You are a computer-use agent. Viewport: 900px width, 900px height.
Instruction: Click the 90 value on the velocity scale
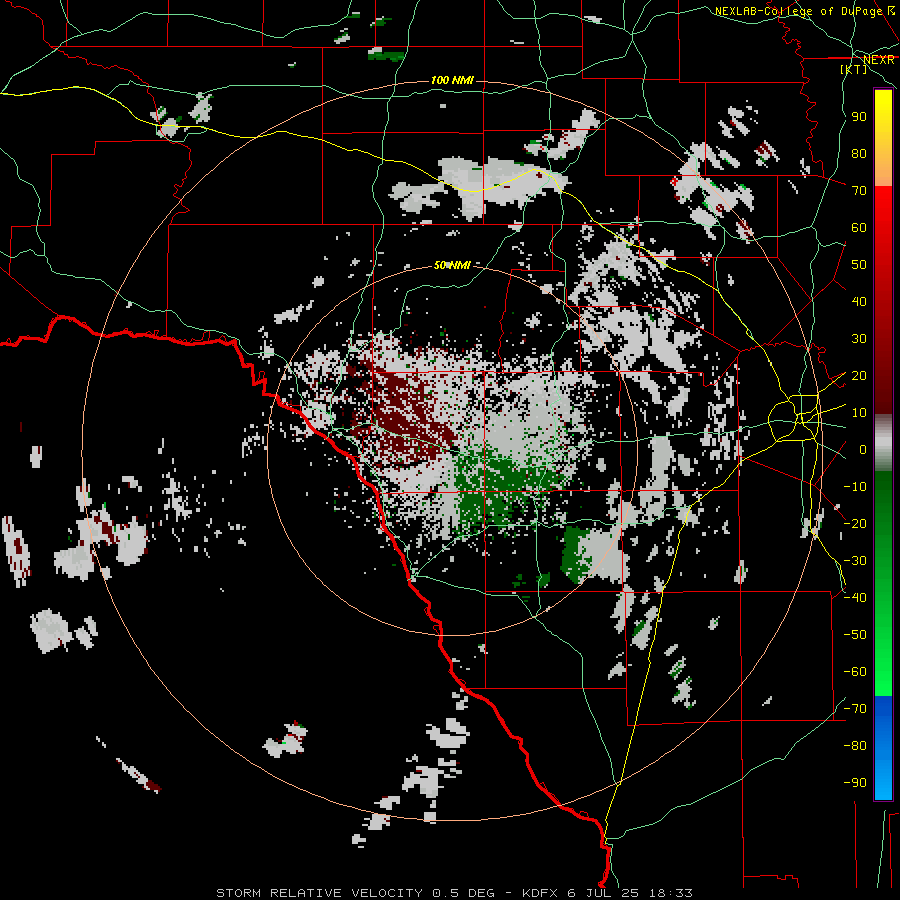point(859,117)
